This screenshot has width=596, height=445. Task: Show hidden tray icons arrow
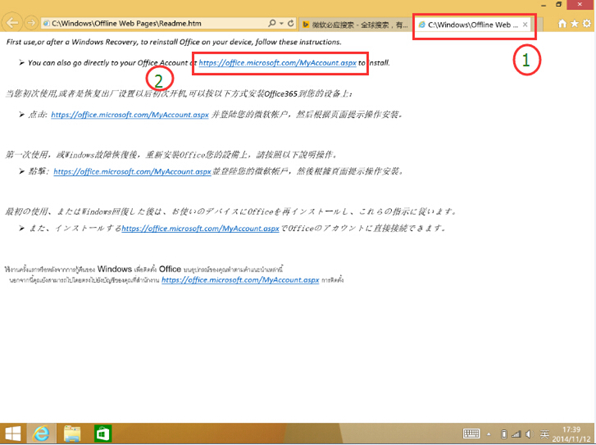pyautogui.click(x=489, y=434)
